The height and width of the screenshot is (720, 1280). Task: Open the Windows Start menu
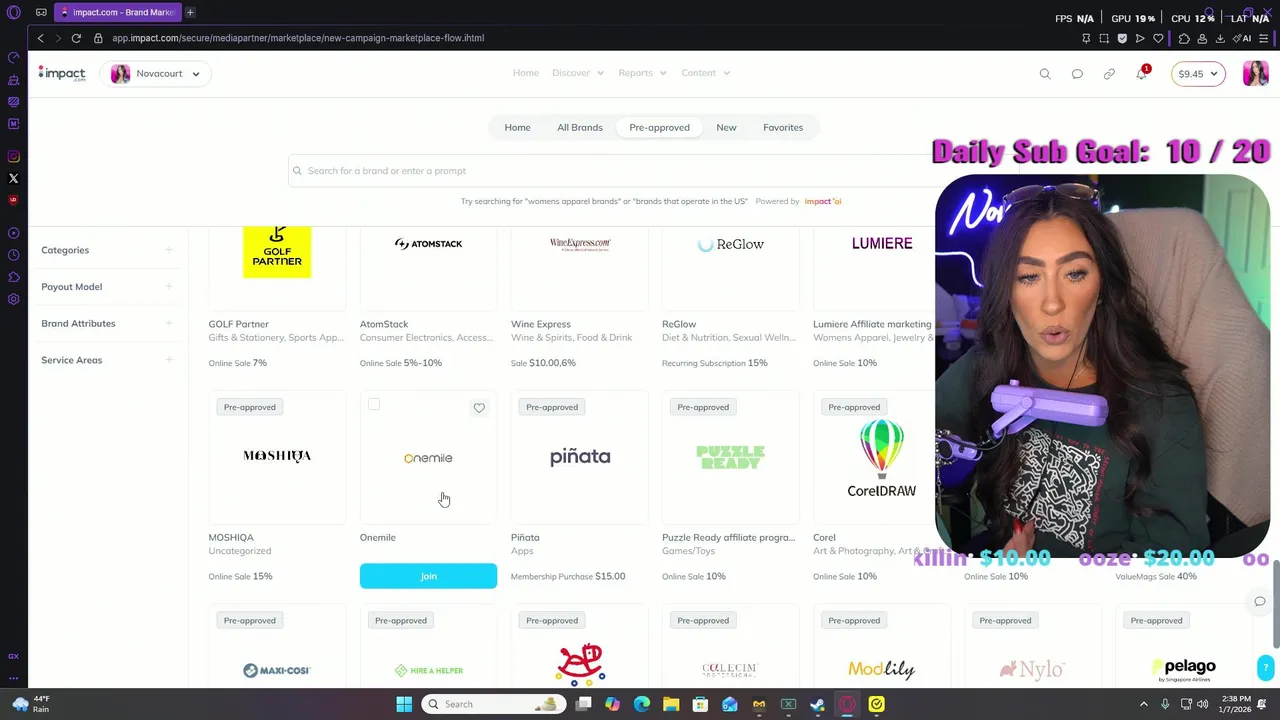pos(404,704)
